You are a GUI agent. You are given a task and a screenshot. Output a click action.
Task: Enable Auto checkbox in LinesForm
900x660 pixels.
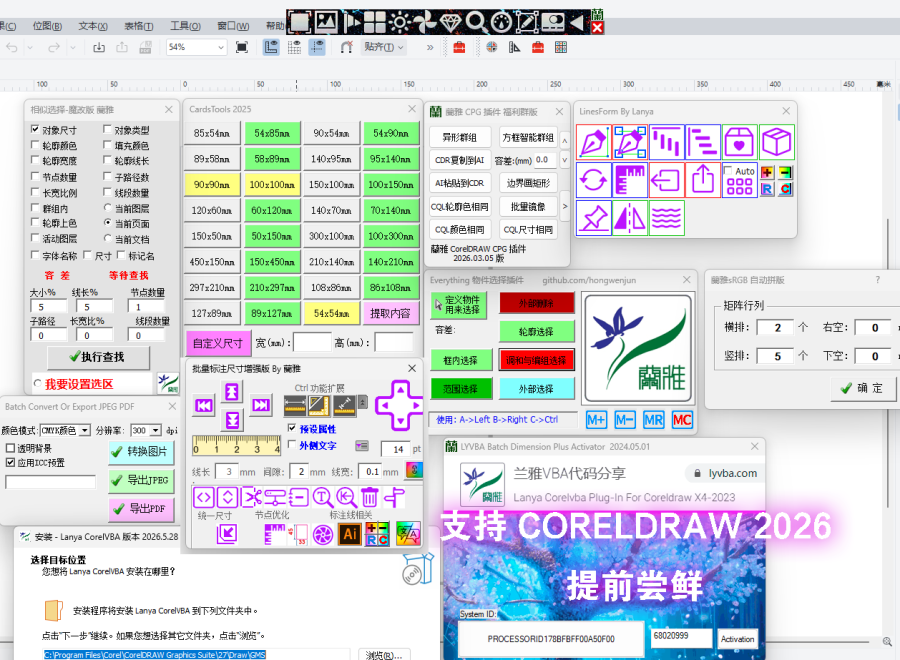point(728,170)
